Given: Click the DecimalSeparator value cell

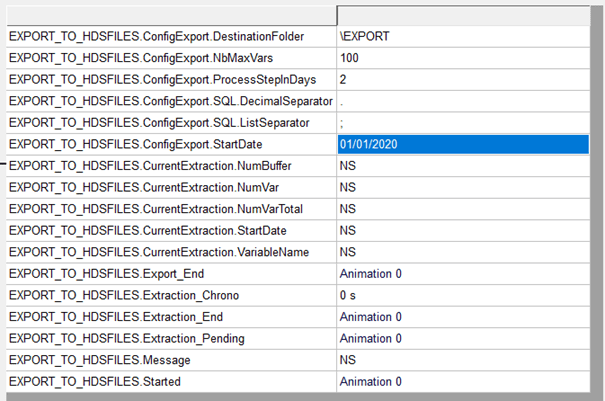Looking at the screenshot, I should pos(463,102).
